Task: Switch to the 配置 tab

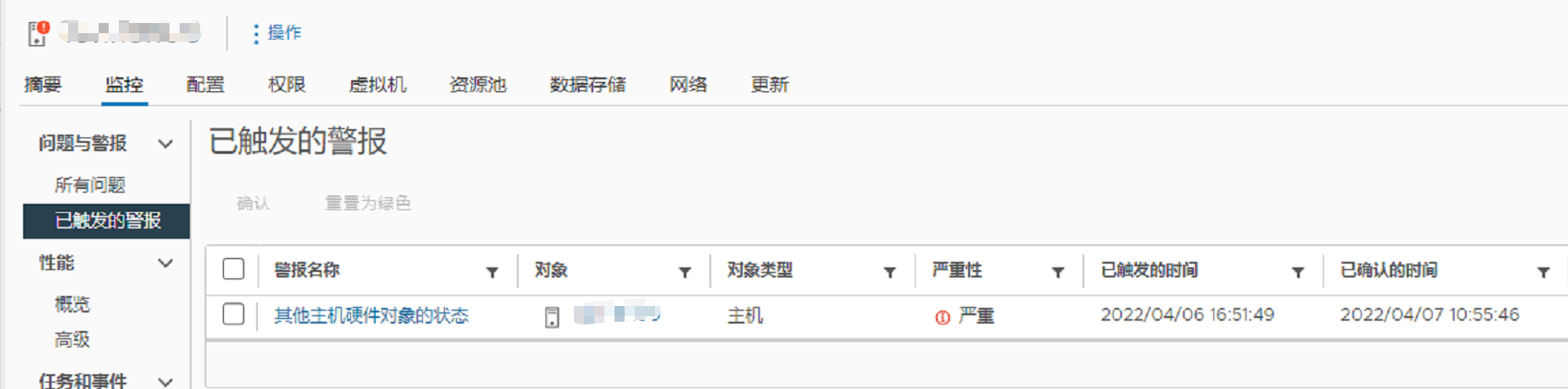Action: [205, 85]
